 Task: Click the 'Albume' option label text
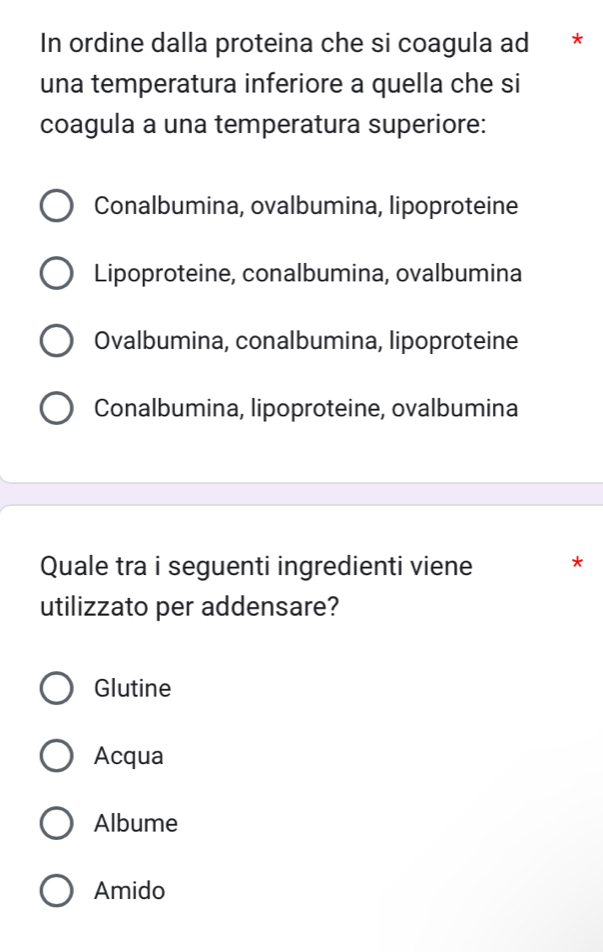(x=135, y=824)
